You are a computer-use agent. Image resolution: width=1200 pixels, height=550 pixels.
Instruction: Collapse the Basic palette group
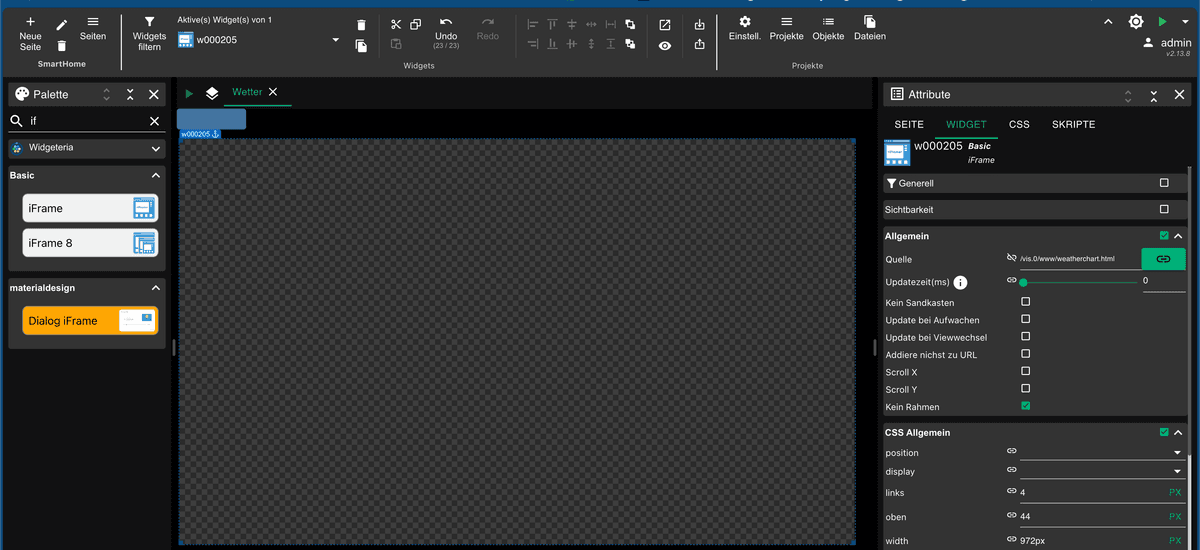155,175
